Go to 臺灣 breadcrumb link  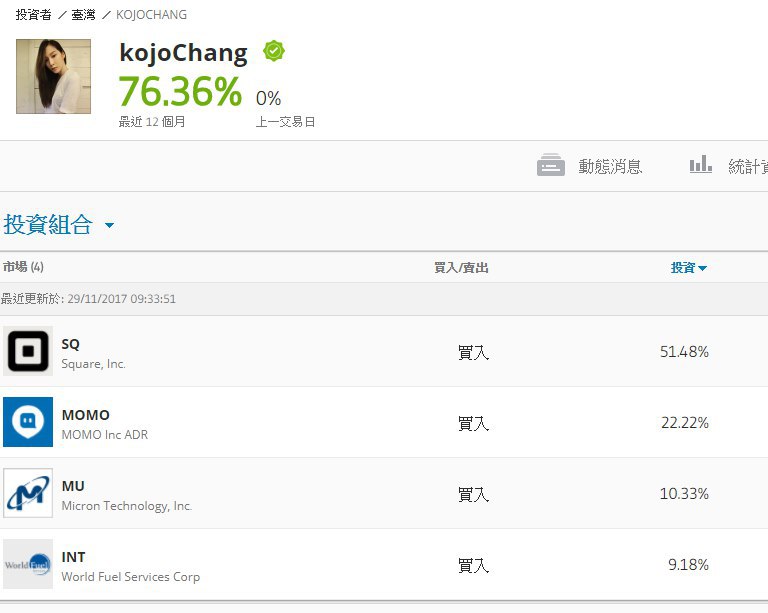tap(83, 15)
